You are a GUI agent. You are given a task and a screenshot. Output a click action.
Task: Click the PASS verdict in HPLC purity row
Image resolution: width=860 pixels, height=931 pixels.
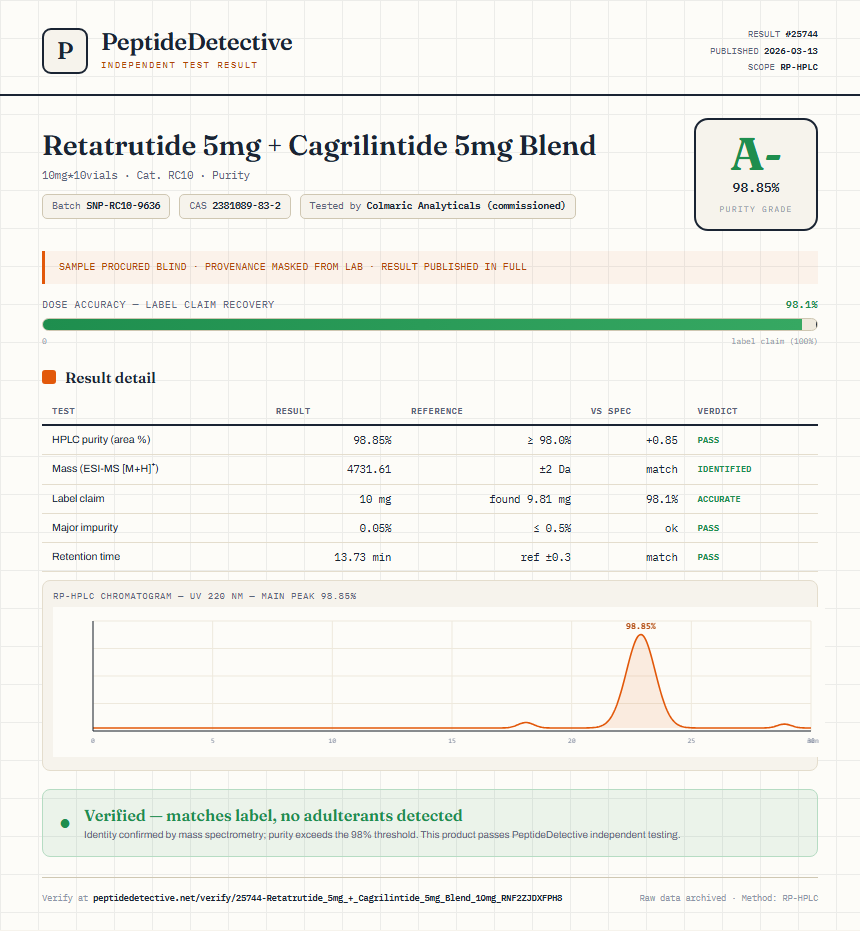(x=708, y=440)
